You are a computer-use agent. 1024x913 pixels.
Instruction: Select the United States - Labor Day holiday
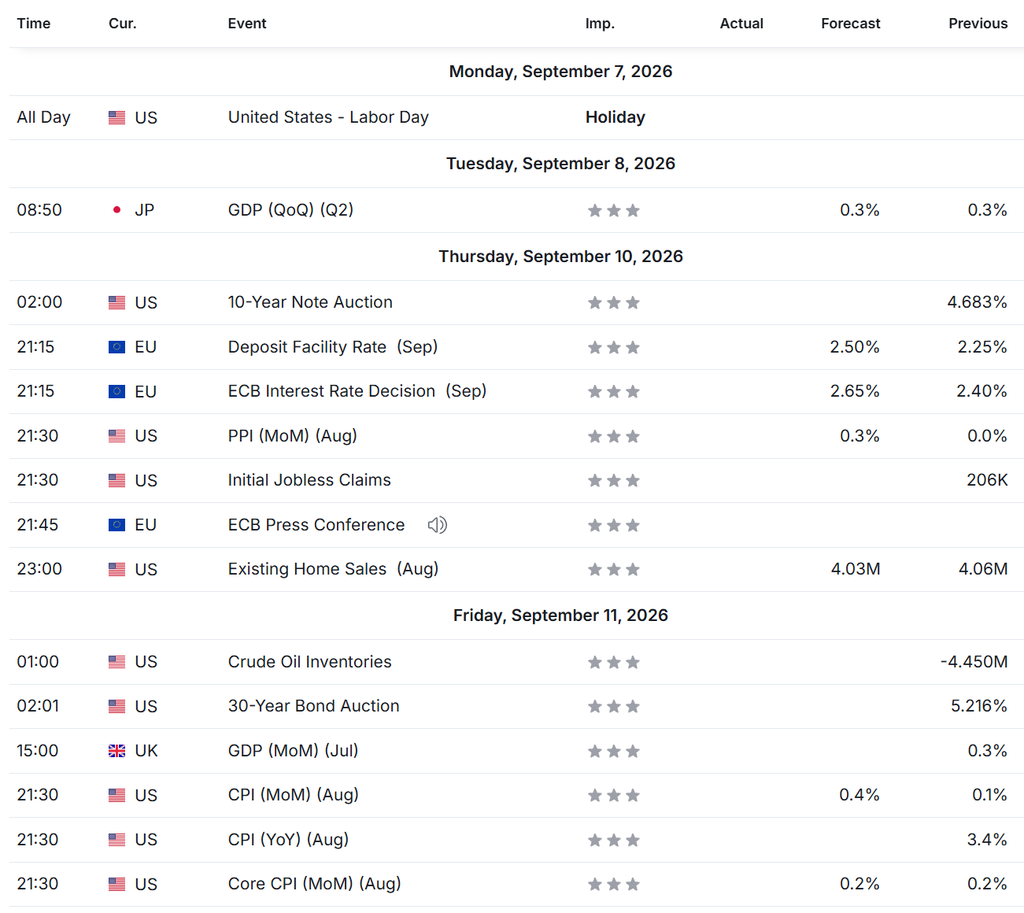click(x=328, y=118)
